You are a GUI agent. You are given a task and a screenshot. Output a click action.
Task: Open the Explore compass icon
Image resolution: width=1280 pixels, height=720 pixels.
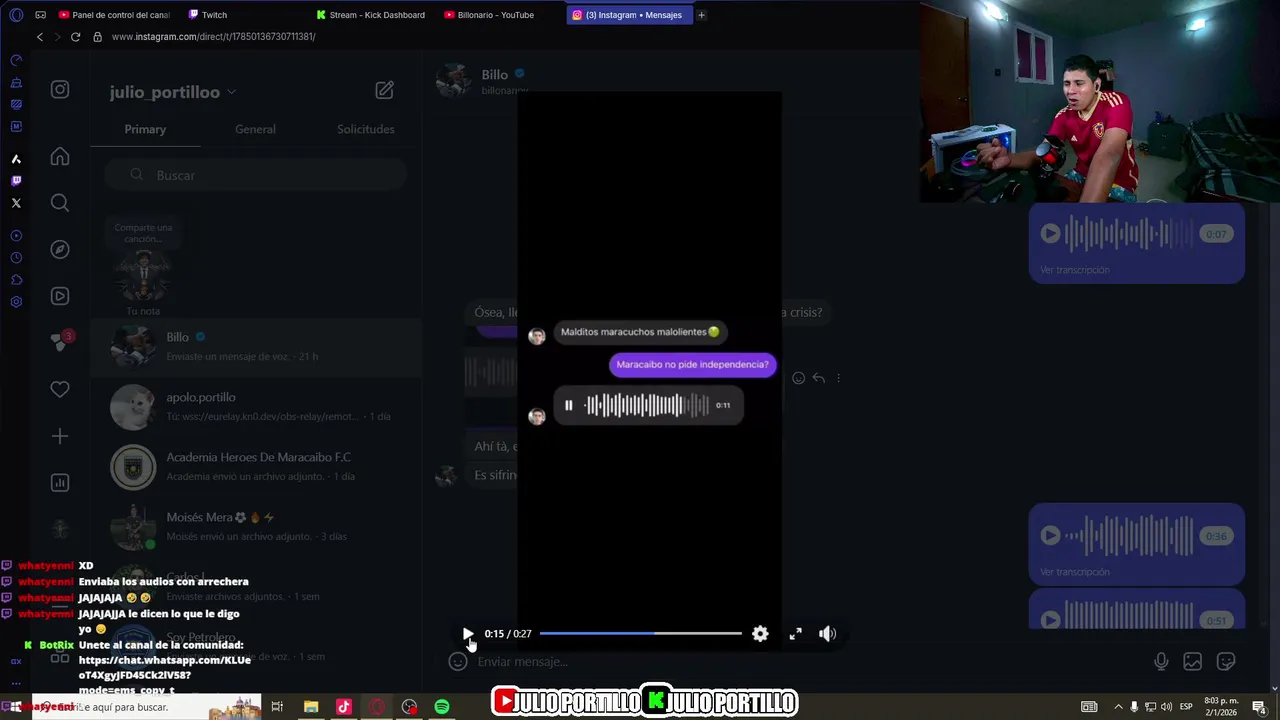[60, 249]
